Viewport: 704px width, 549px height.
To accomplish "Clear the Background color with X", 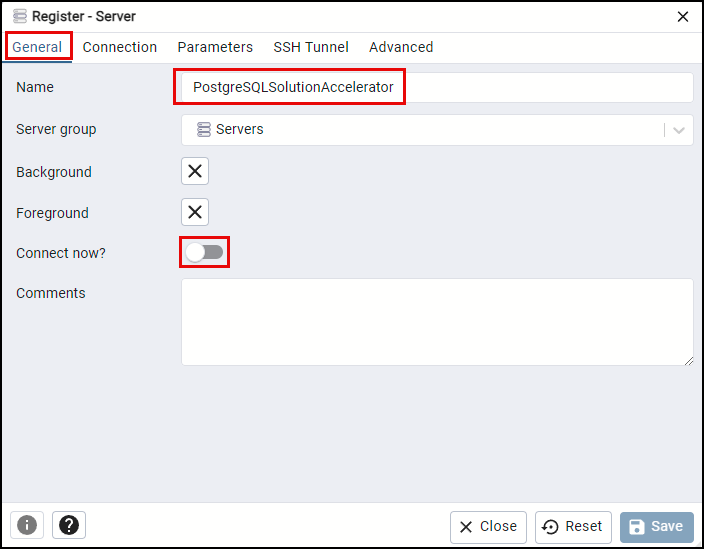I will (x=195, y=171).
